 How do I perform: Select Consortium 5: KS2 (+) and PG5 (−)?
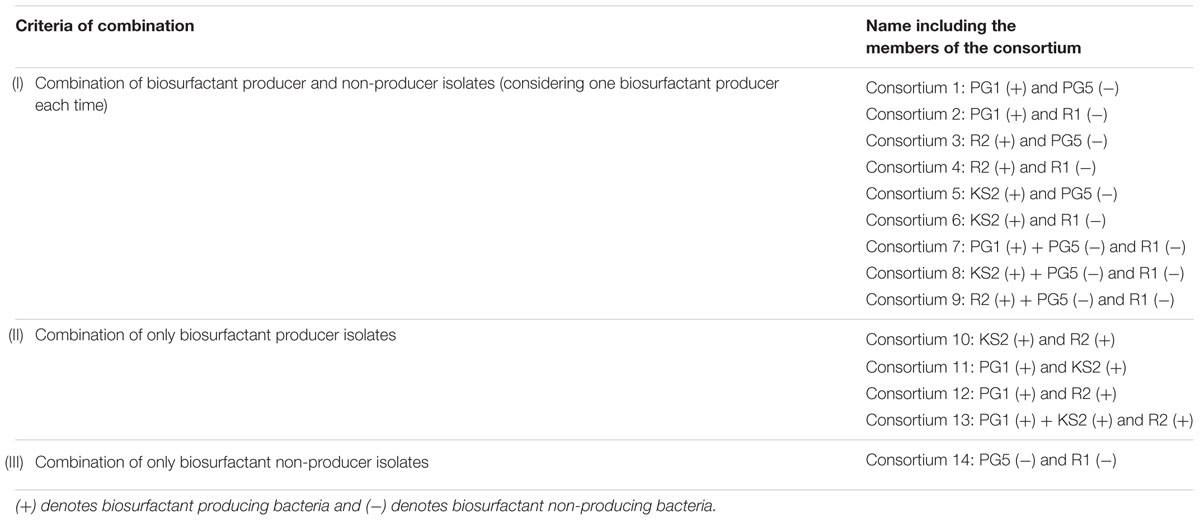[989, 195]
